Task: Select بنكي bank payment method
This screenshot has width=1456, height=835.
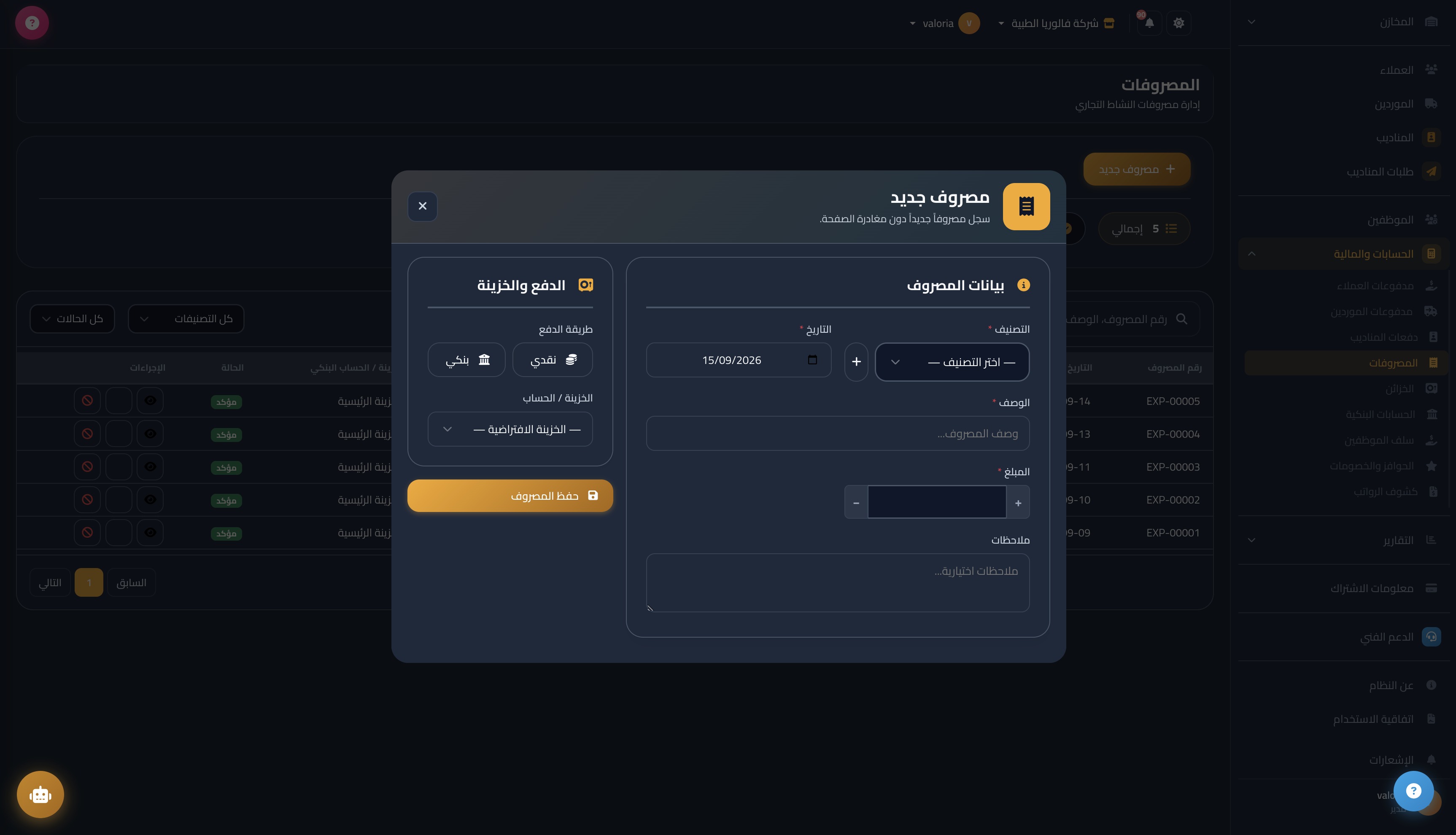Action: (466, 360)
